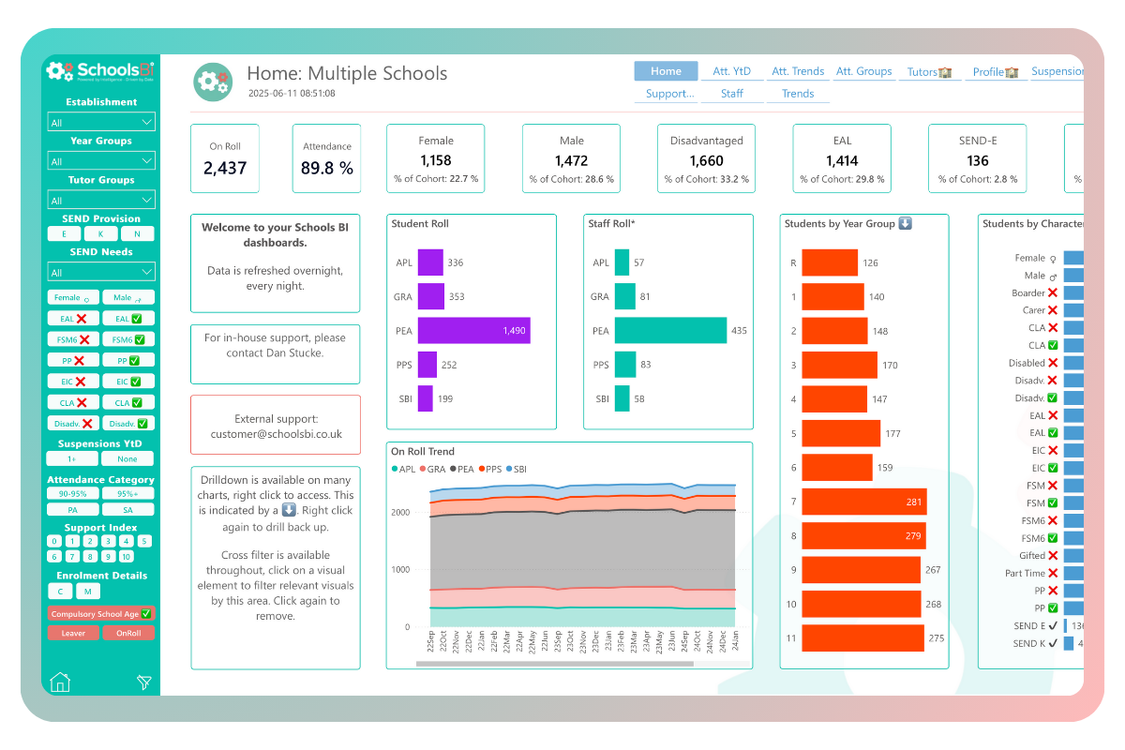Click the SchoolsBI logo in the sidebar
The image size is (1125, 750).
pyautogui.click(x=100, y=69)
